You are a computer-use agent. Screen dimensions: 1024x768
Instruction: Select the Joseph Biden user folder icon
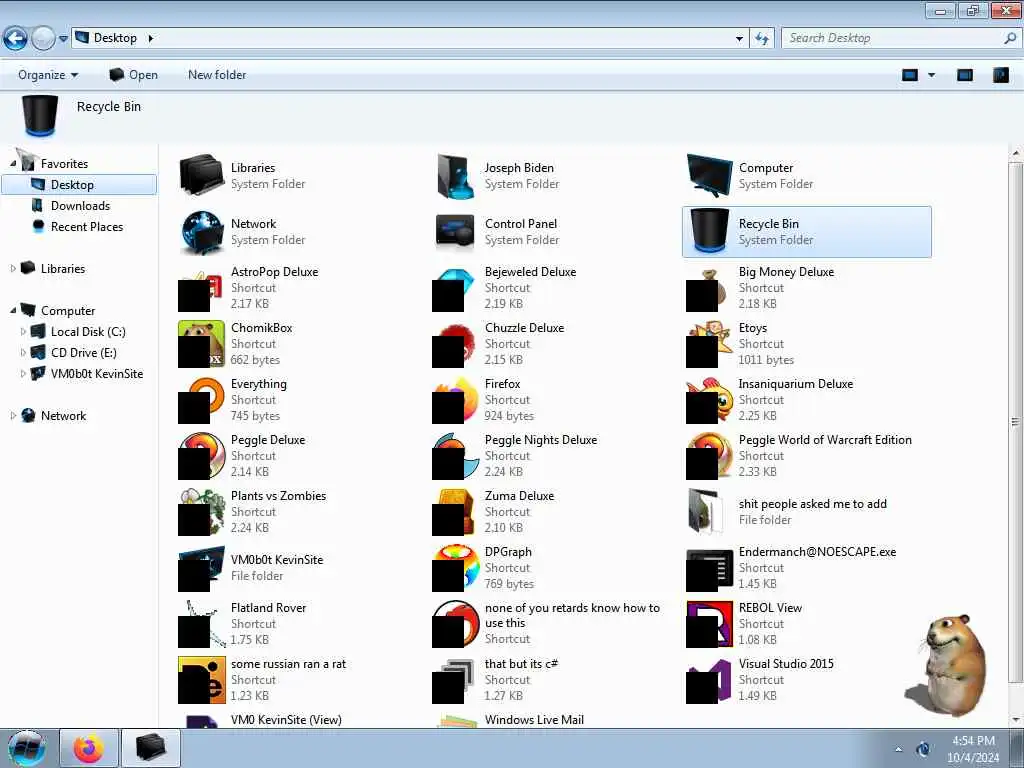(455, 175)
